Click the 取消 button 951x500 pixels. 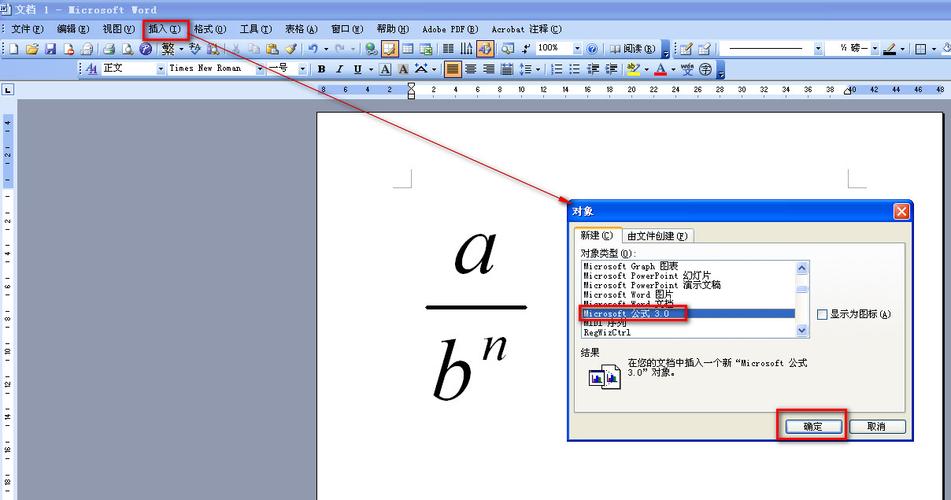(x=876, y=427)
